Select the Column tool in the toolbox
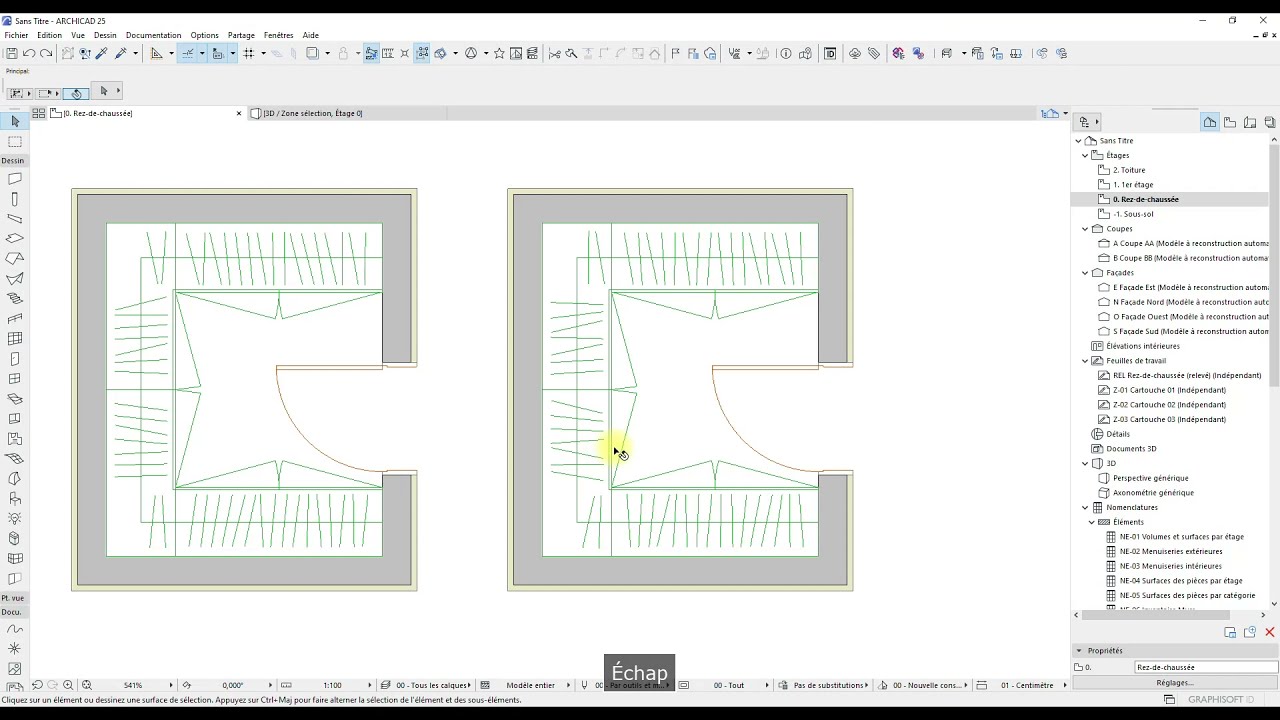The height and width of the screenshot is (720, 1280). pos(15,199)
